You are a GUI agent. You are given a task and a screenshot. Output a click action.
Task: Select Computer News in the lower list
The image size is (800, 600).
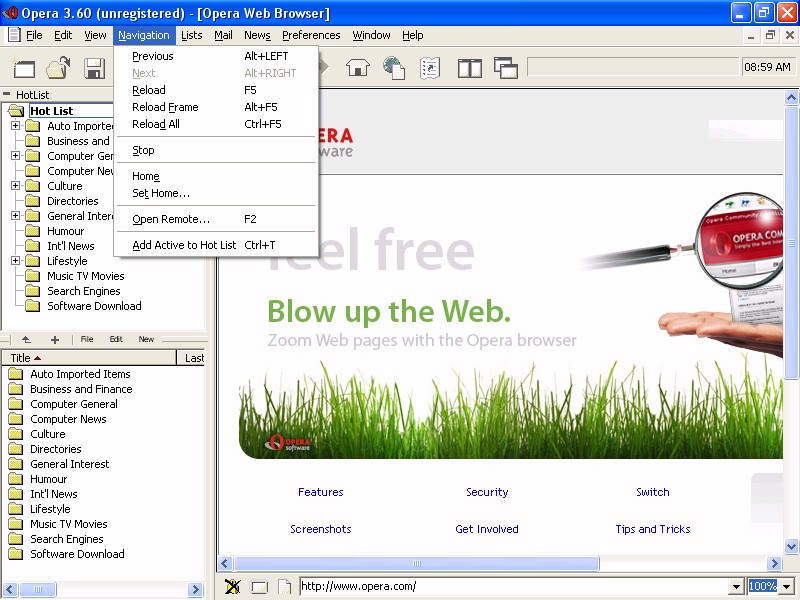(68, 419)
